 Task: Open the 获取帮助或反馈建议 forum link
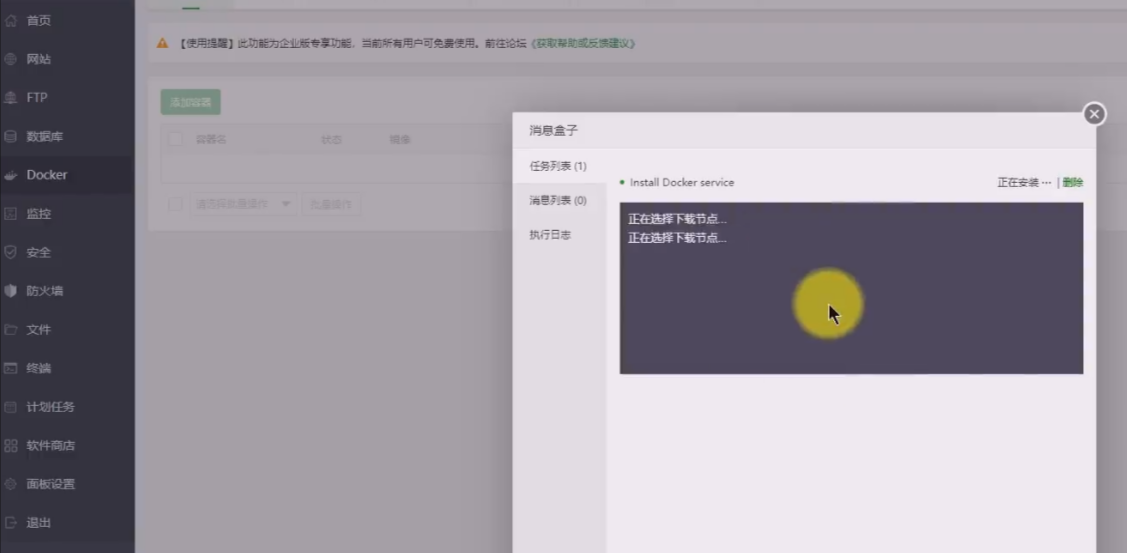[584, 43]
